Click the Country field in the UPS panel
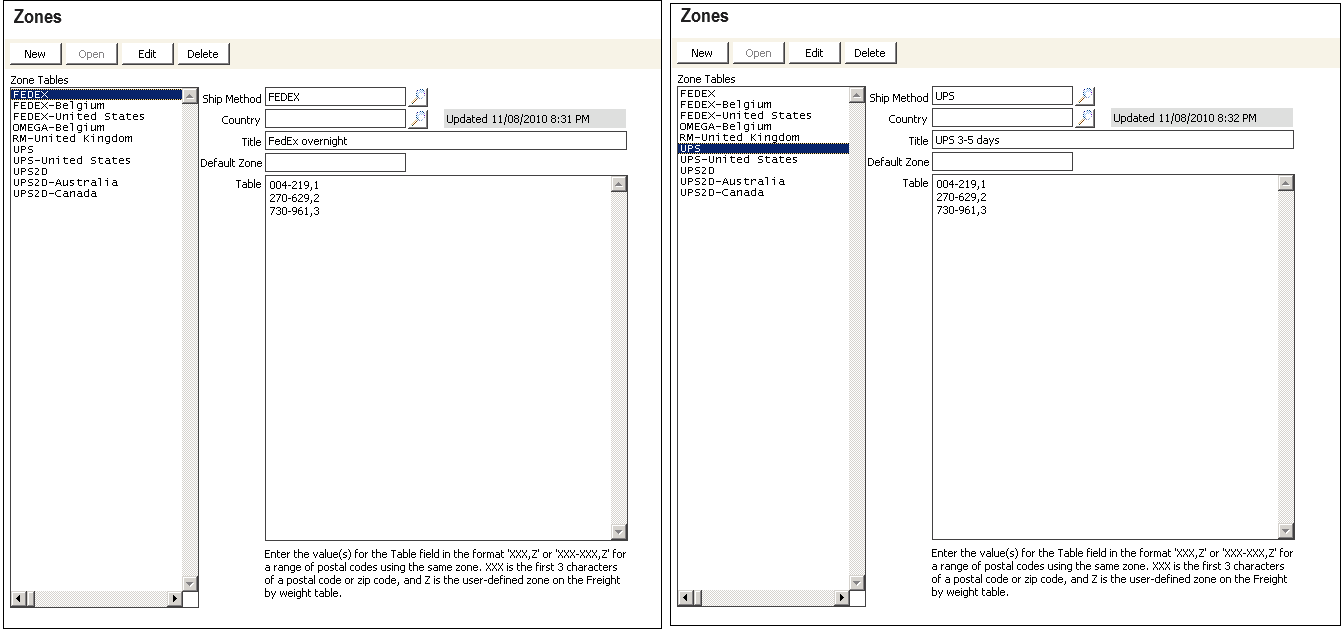Screen dimensions: 1344x636 (x=1002, y=118)
